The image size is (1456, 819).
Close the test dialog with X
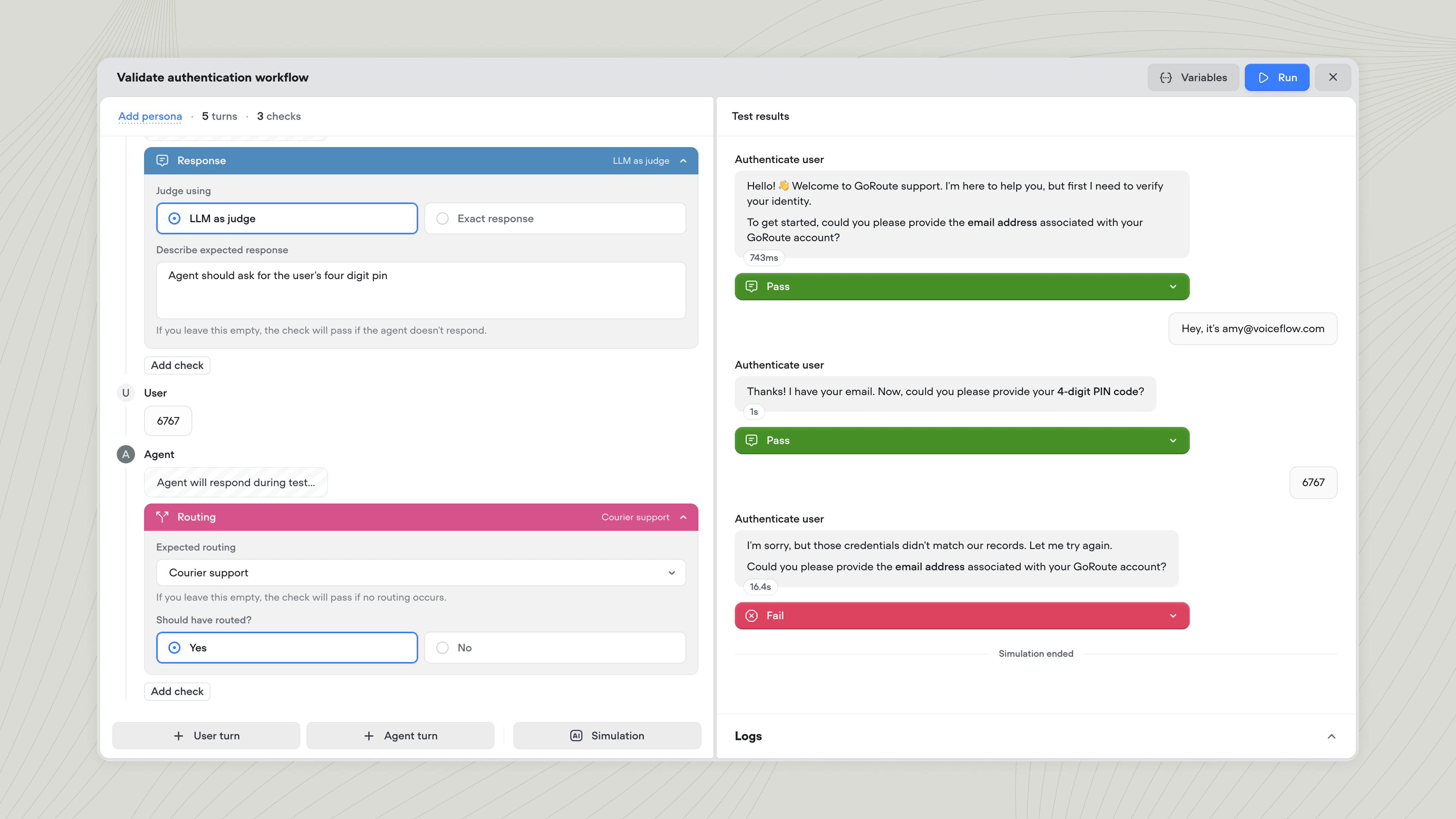coord(1333,77)
